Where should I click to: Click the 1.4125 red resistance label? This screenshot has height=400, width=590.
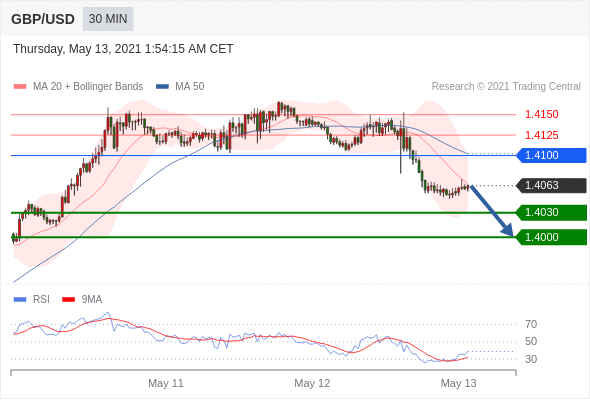541,135
